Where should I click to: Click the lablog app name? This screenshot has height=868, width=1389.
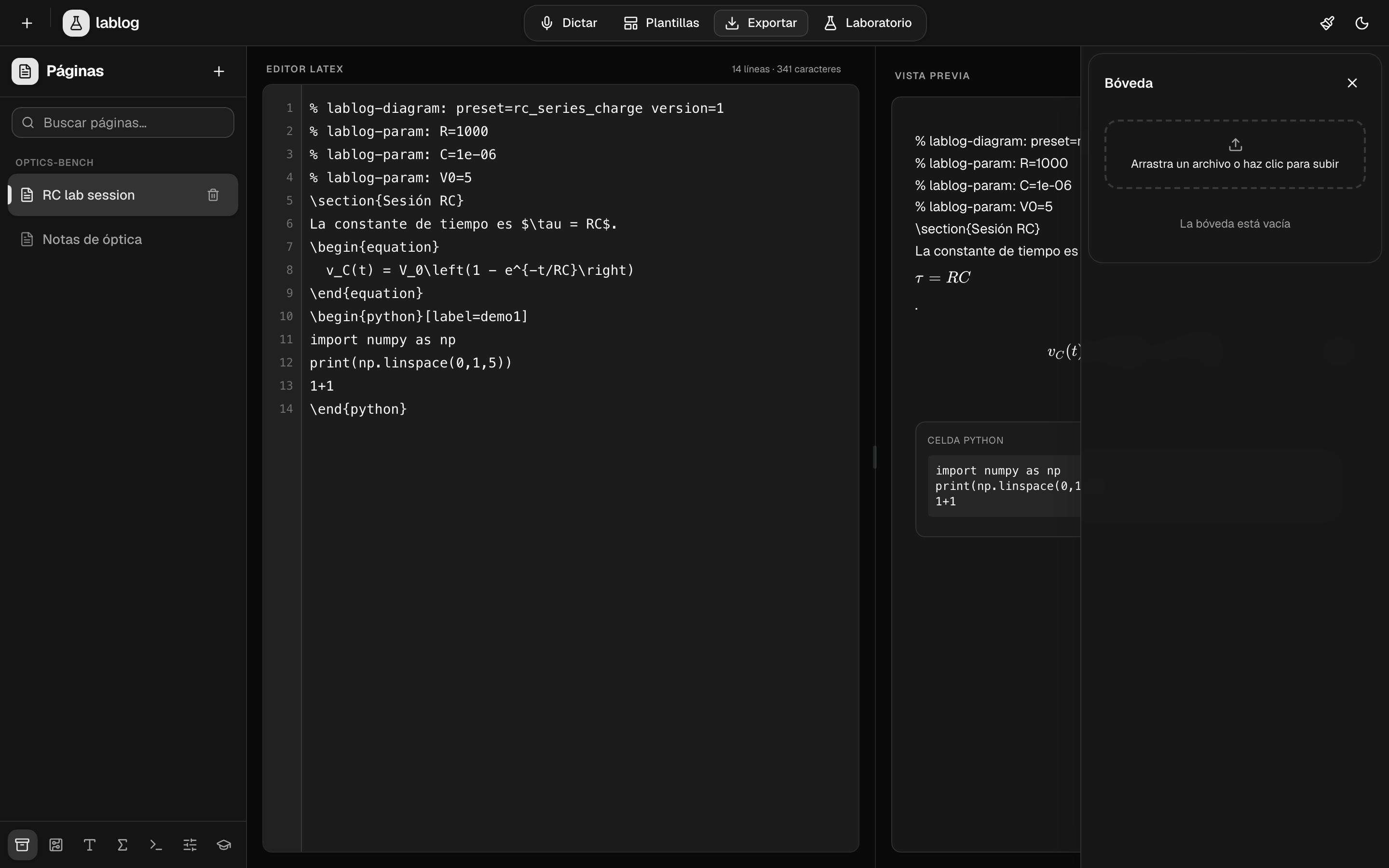tap(117, 23)
